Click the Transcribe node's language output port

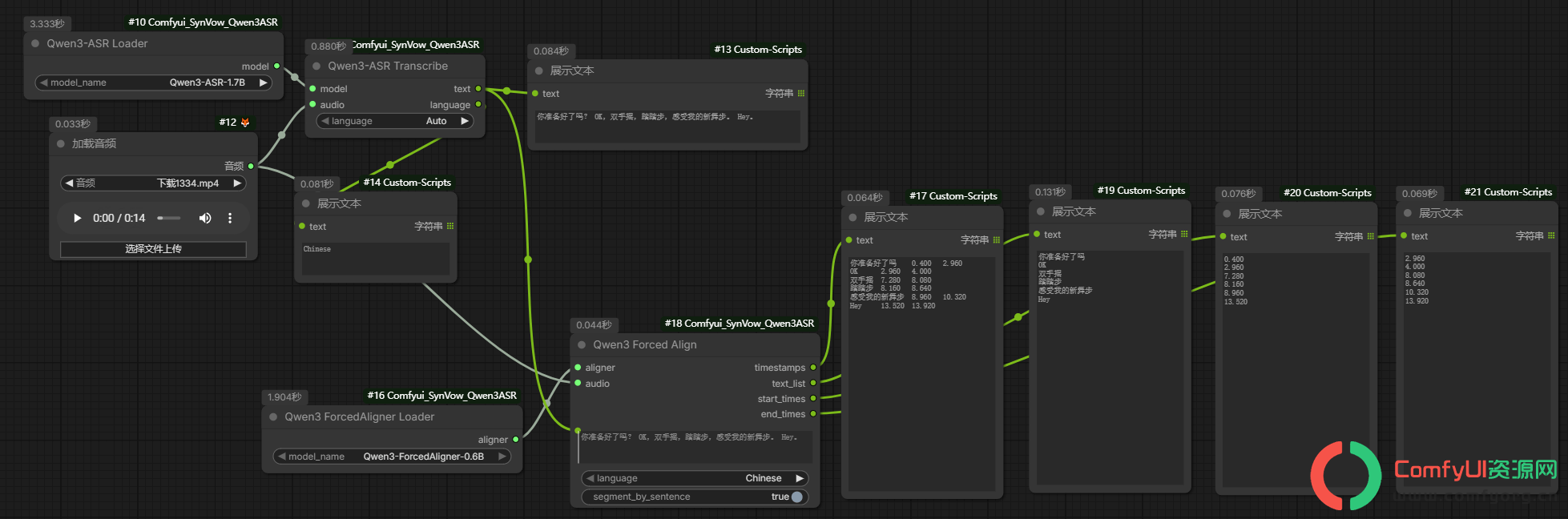click(478, 105)
